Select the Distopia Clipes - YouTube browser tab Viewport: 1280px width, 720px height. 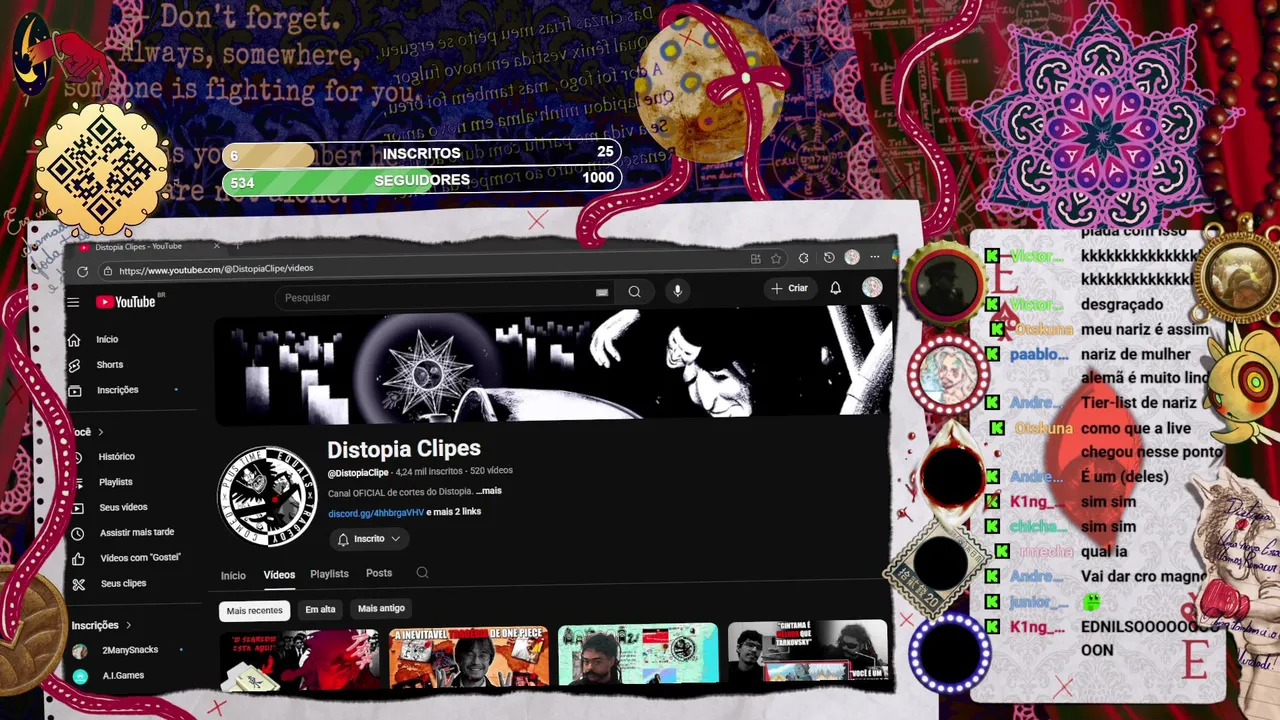[x=139, y=247]
